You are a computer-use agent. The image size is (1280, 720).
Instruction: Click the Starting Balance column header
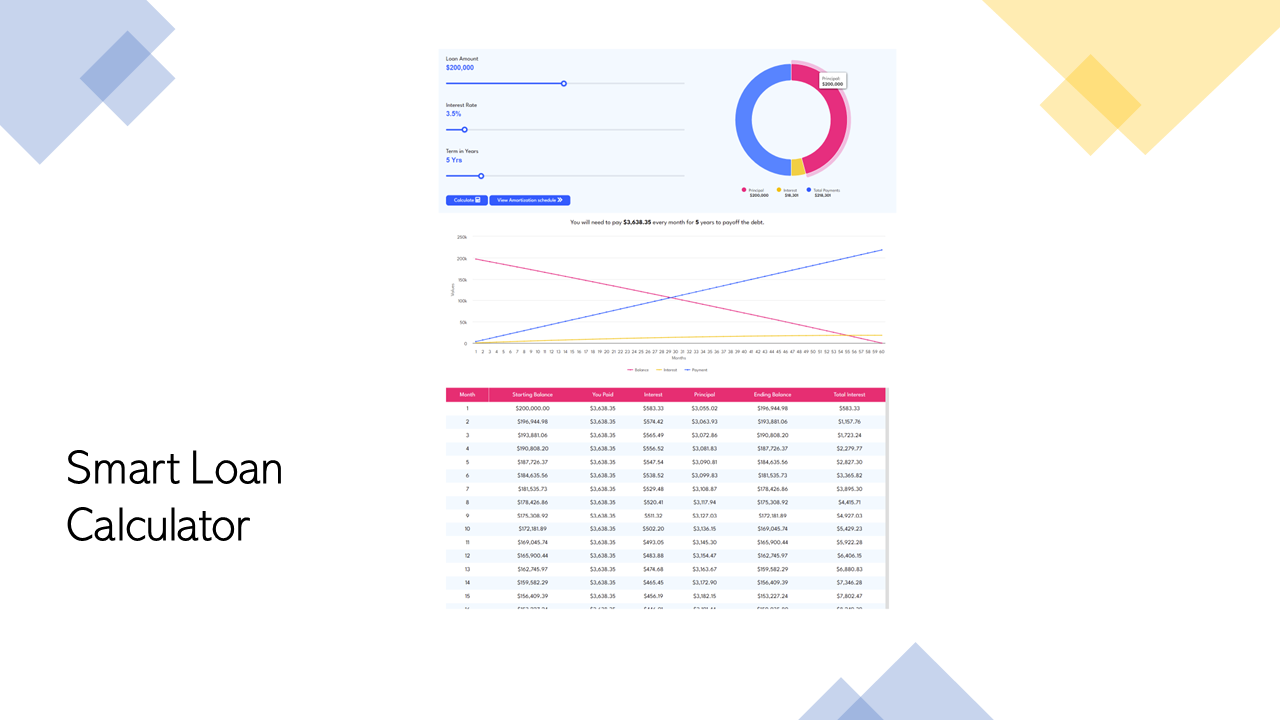[x=532, y=395]
